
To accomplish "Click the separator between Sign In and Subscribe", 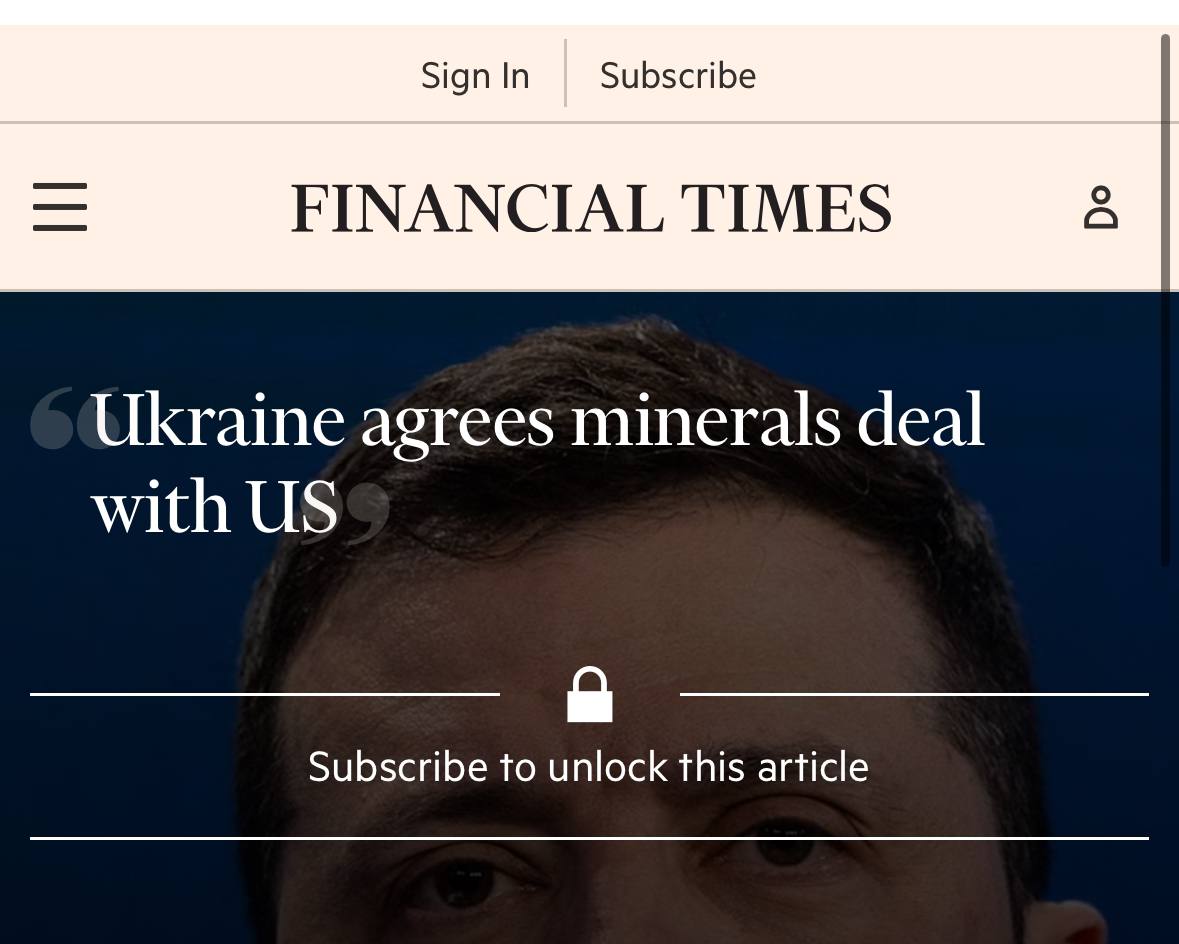I will (566, 73).
